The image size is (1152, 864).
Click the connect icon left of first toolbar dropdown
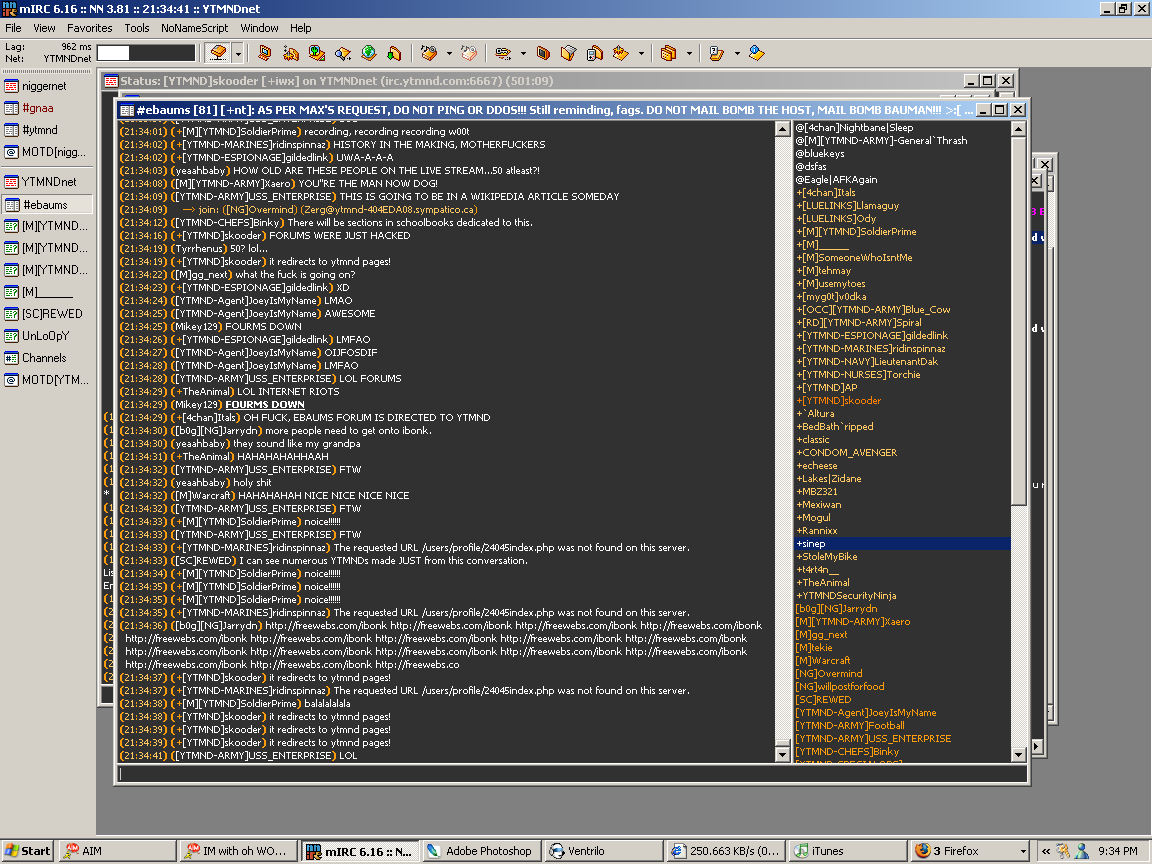(x=218, y=52)
